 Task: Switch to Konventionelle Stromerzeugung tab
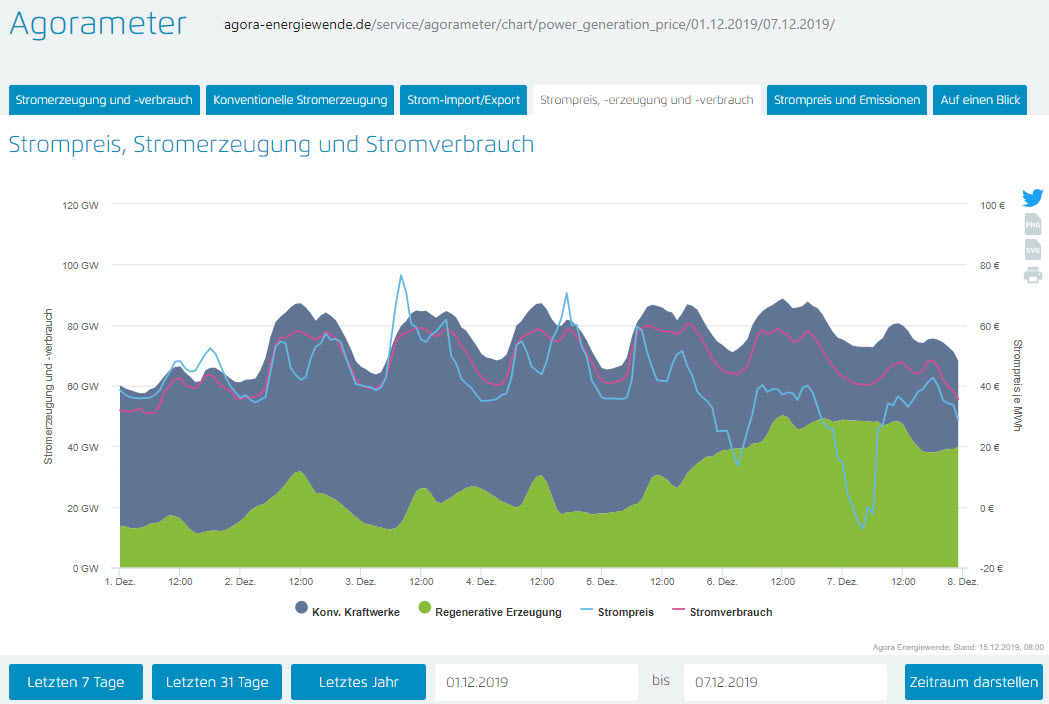coord(300,100)
